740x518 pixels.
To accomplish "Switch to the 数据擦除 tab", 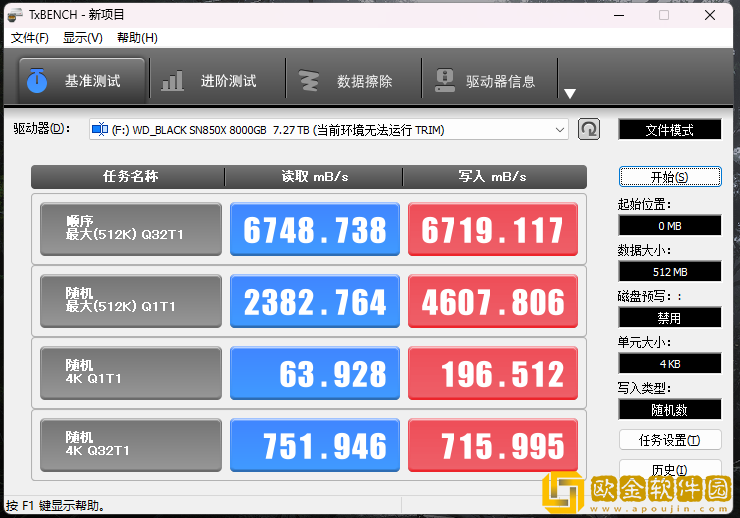I will pos(354,80).
